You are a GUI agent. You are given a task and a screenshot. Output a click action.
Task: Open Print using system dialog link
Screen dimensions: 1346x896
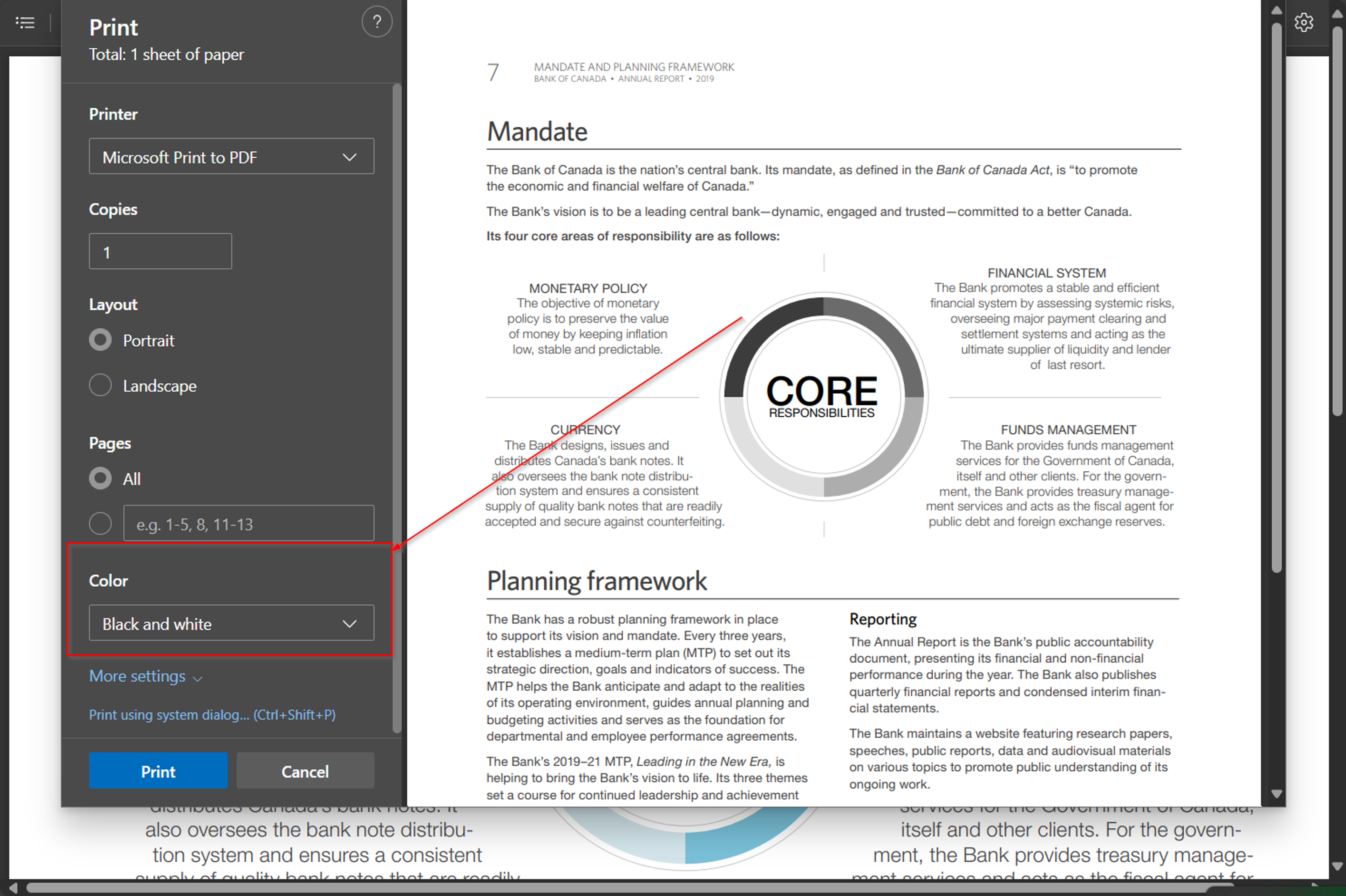click(x=212, y=715)
